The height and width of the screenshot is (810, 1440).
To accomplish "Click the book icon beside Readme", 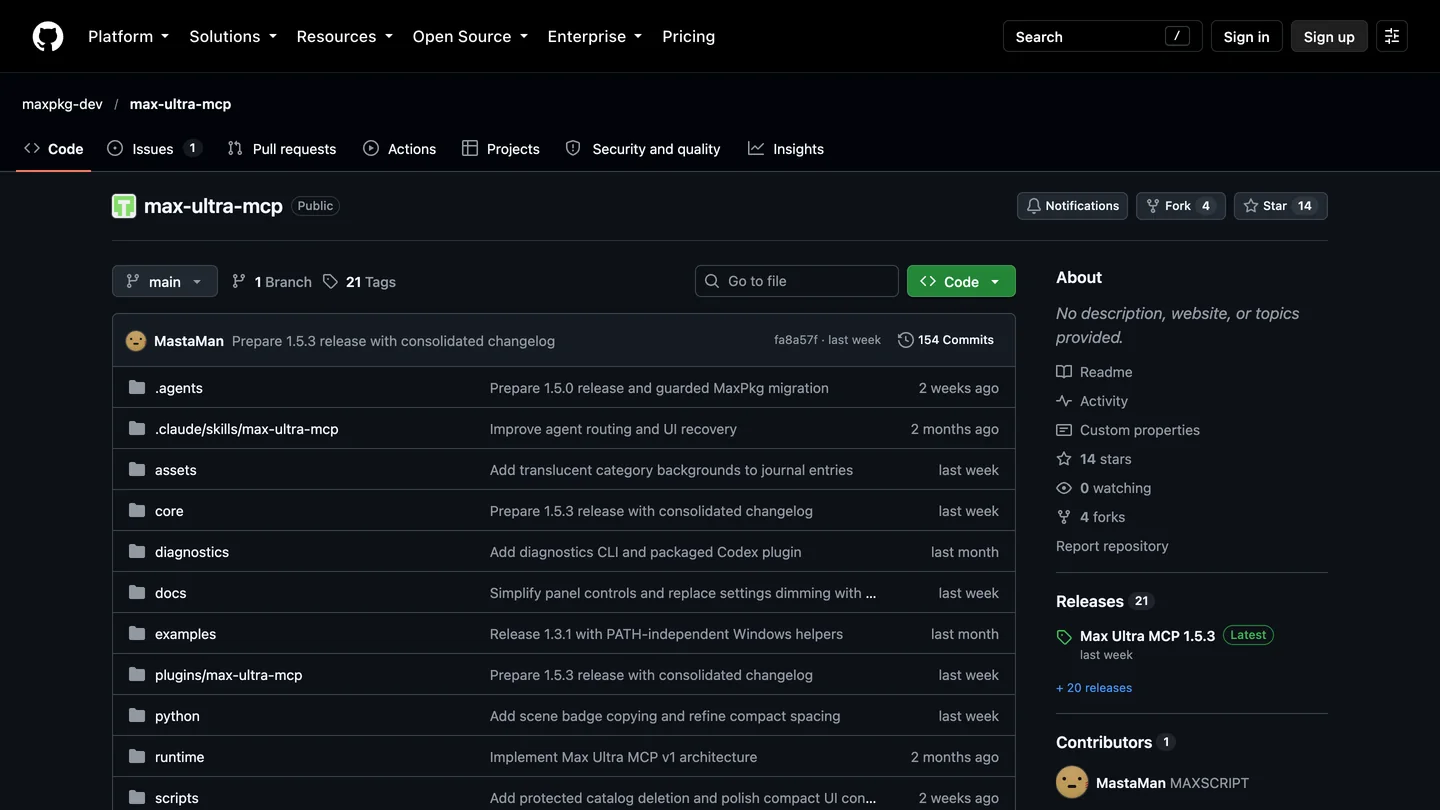I will pos(1064,372).
